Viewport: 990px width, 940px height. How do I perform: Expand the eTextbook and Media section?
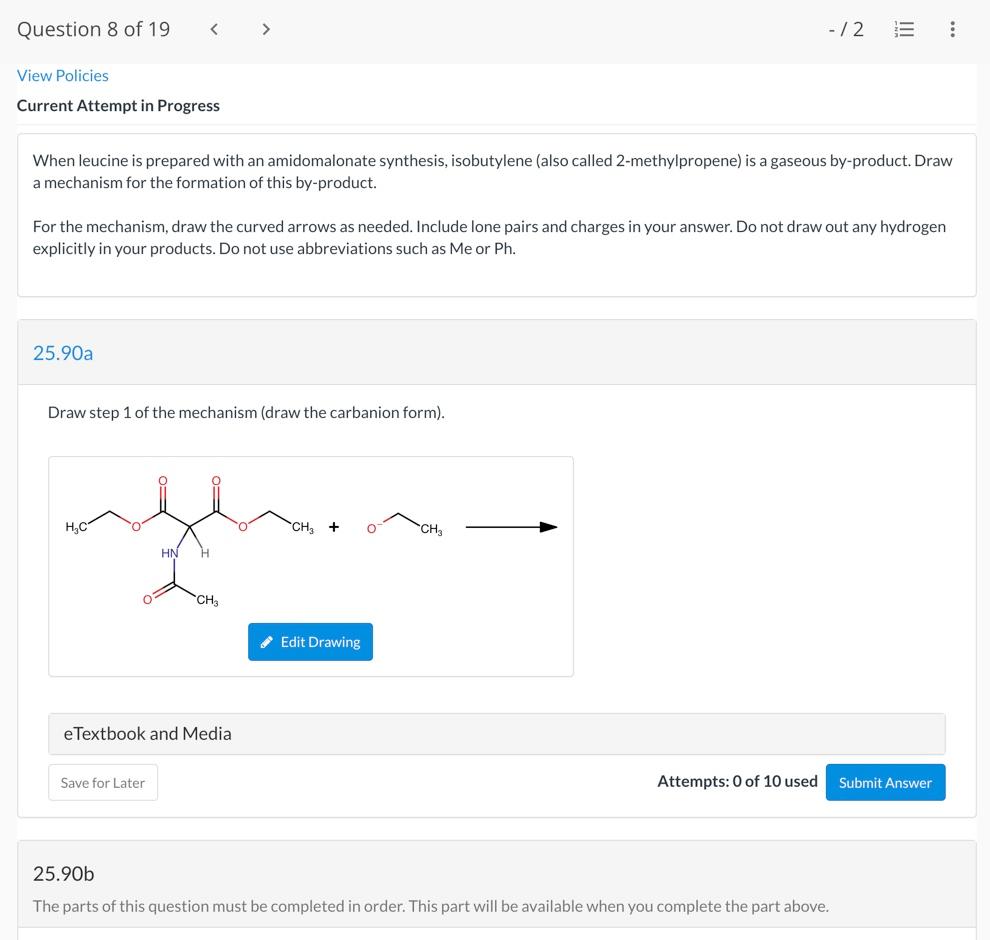click(496, 734)
